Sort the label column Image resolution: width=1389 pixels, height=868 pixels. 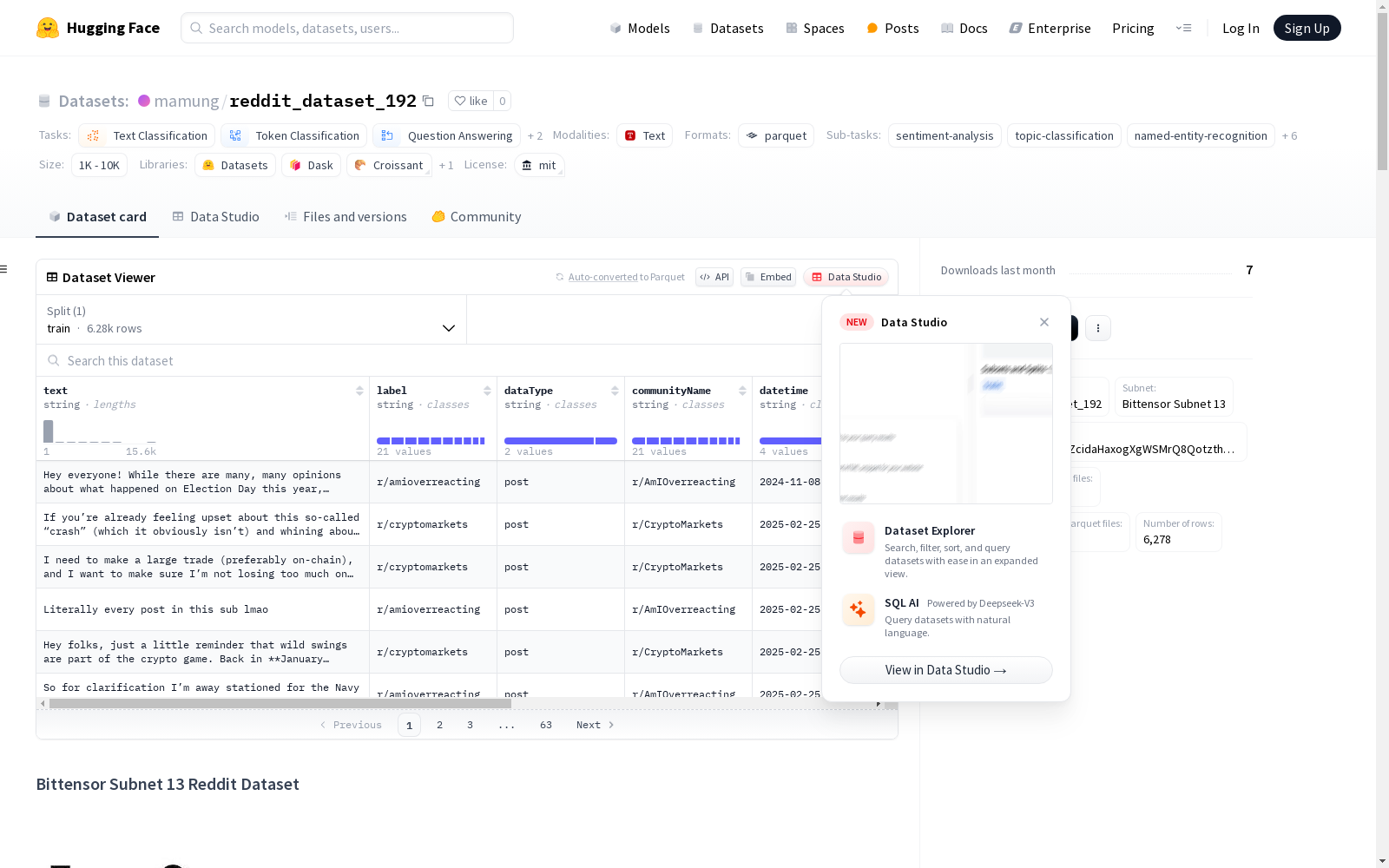tap(487, 391)
